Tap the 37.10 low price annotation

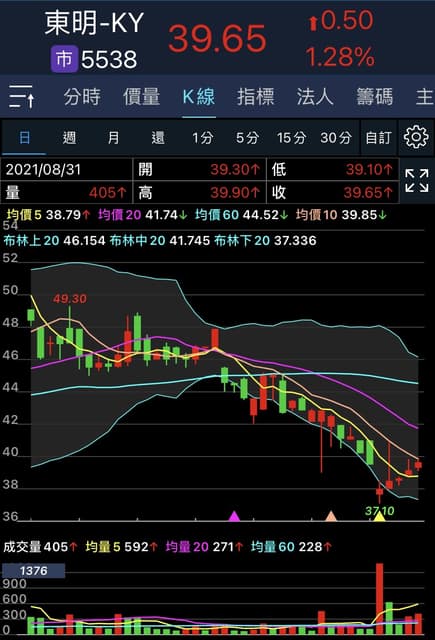click(x=380, y=511)
